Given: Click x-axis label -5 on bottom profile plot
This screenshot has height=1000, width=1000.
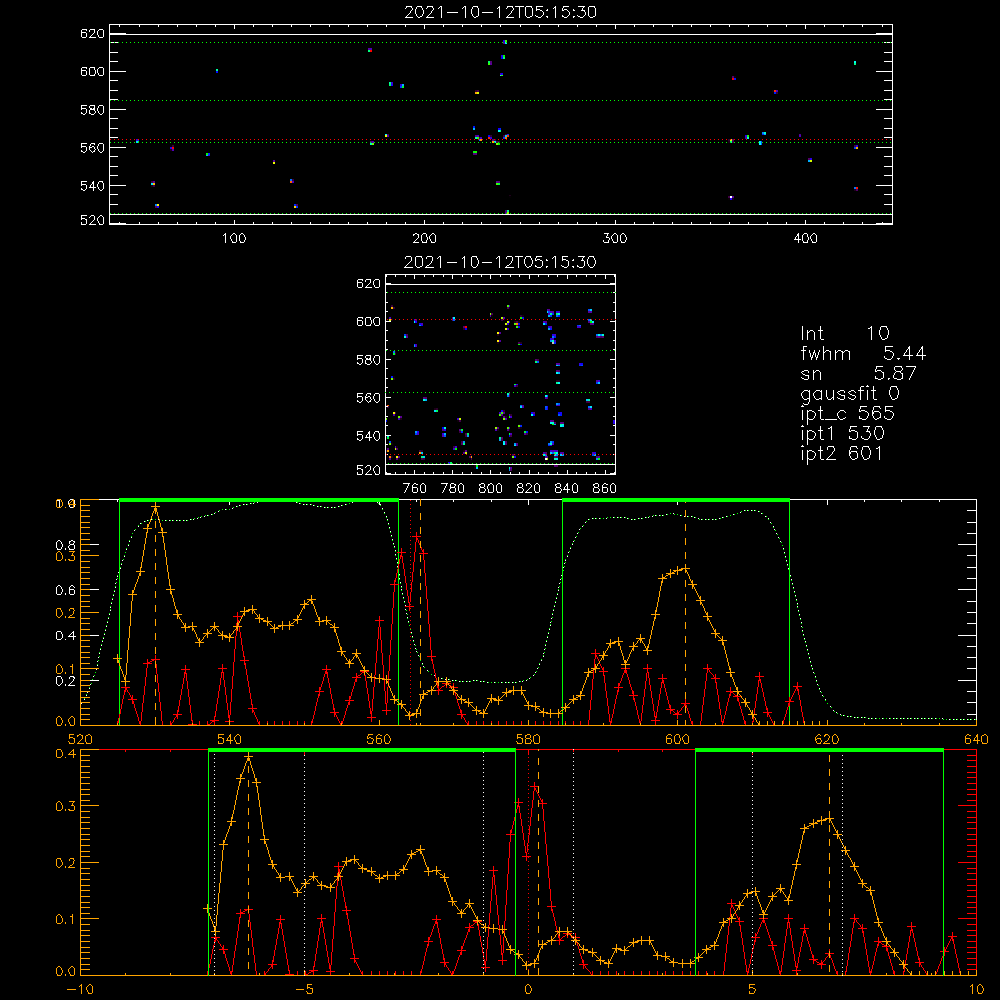Looking at the screenshot, I should pos(304,990).
